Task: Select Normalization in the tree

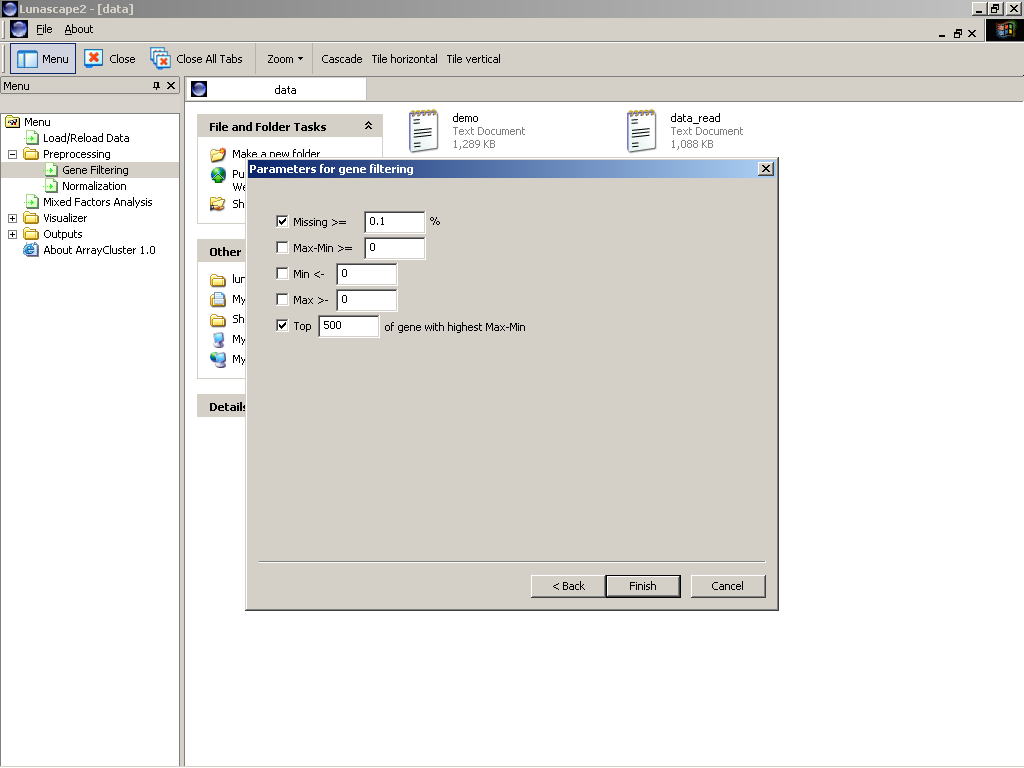Action: (x=94, y=186)
